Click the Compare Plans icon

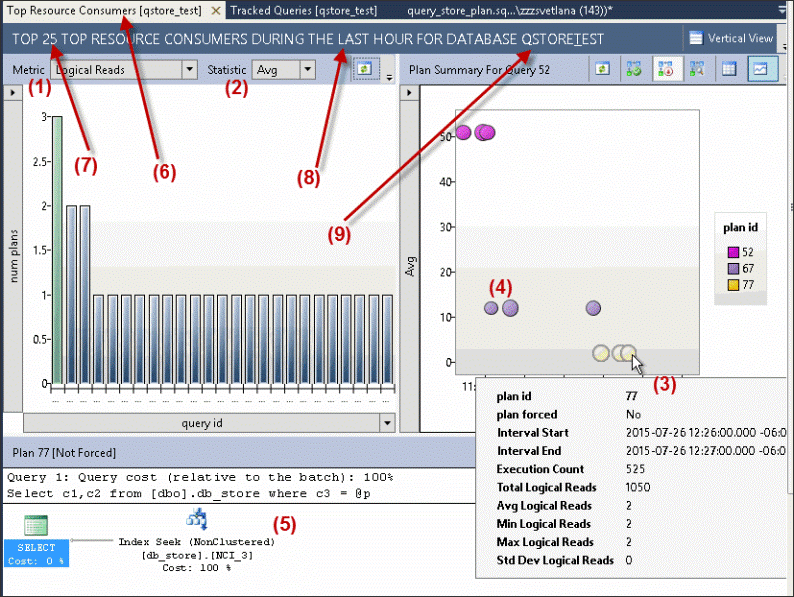(697, 69)
